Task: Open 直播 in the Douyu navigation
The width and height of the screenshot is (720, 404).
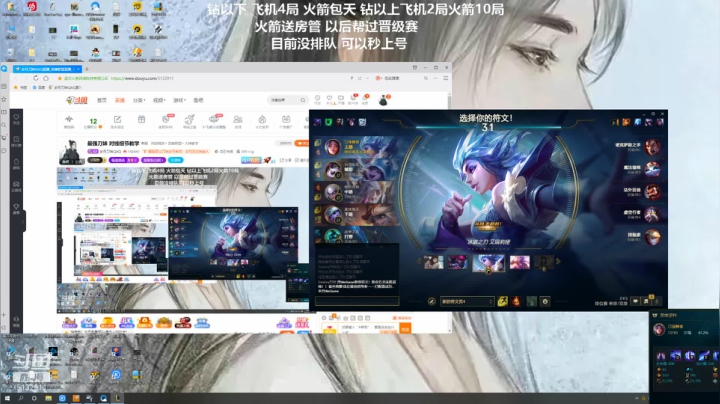Action: point(120,100)
